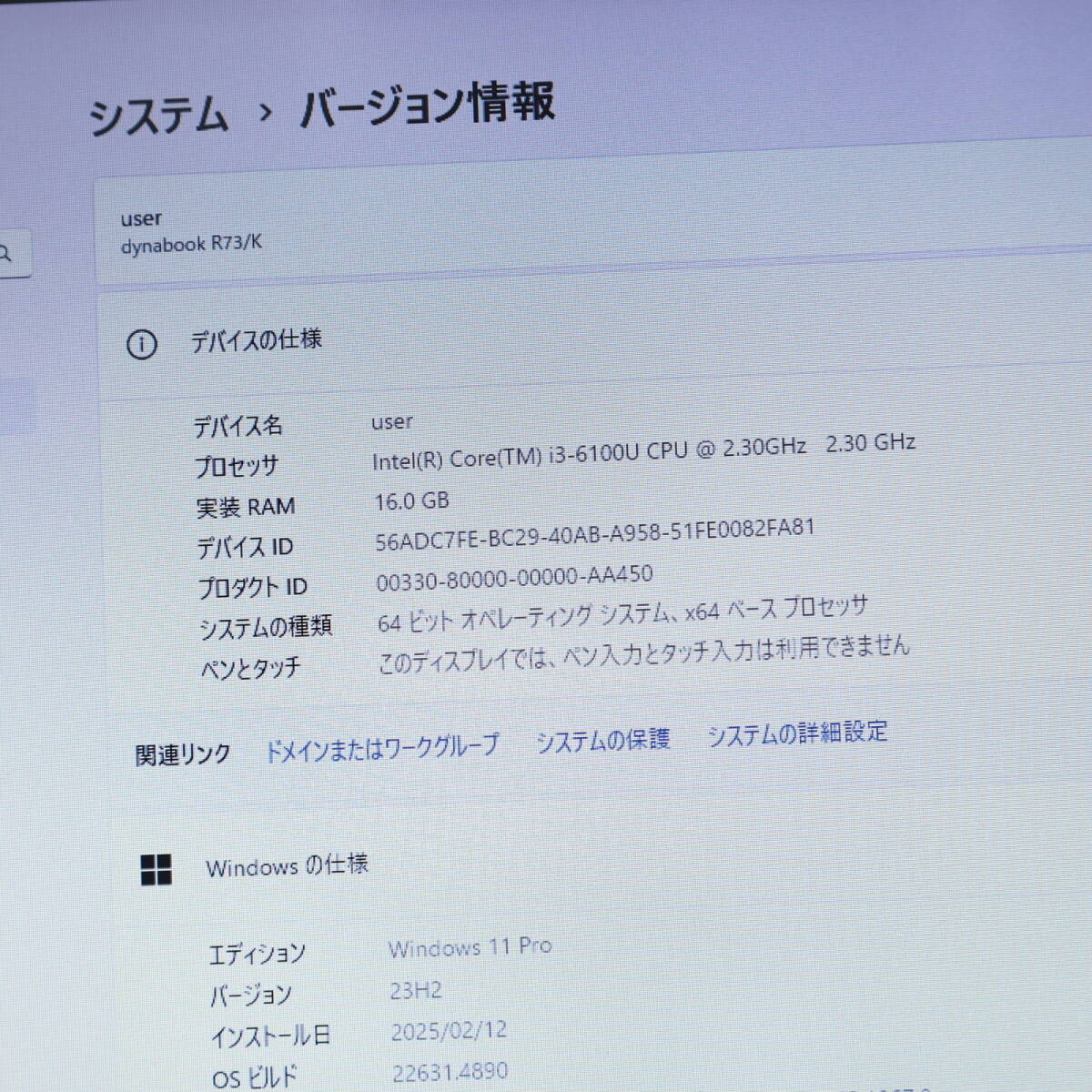Open システムの詳細設定 link
This screenshot has width=1092, height=1092.
pos(797,733)
